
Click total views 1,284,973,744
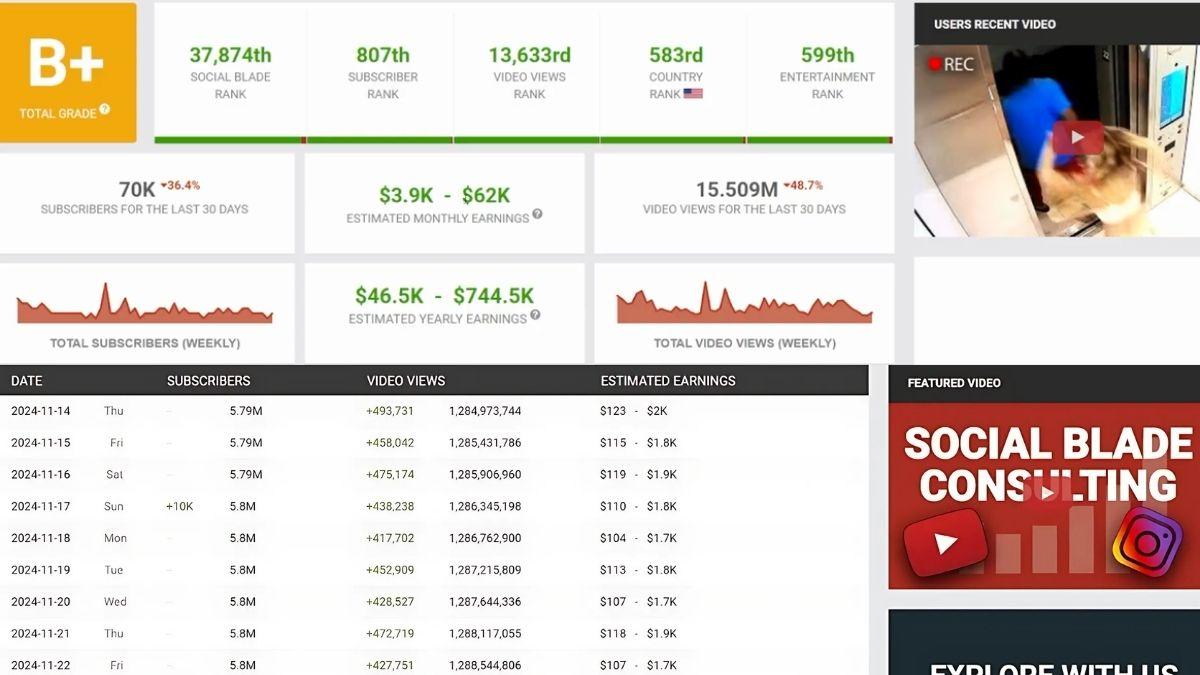coord(485,411)
